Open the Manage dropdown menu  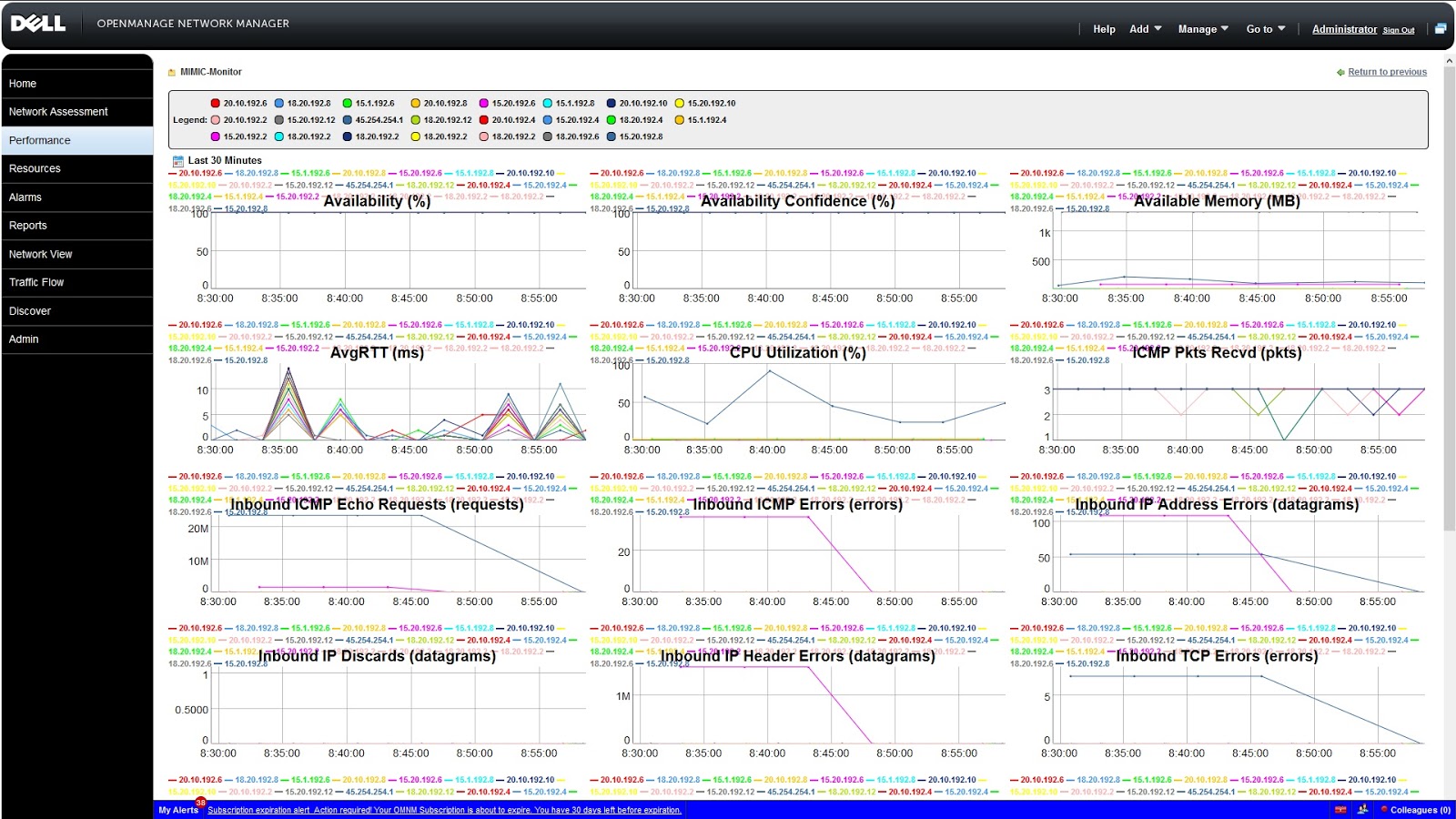[1202, 28]
